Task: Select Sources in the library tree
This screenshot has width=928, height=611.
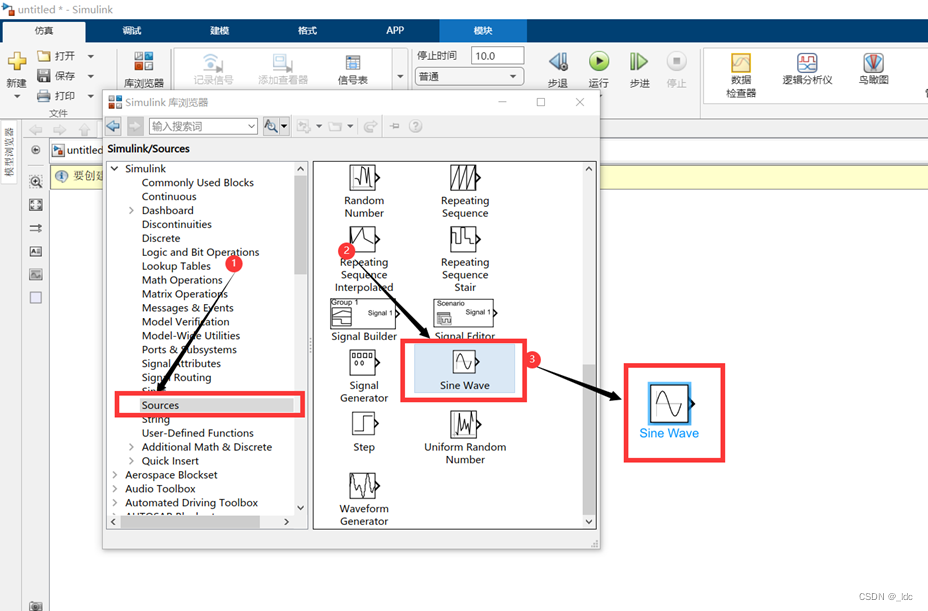Action: (160, 405)
